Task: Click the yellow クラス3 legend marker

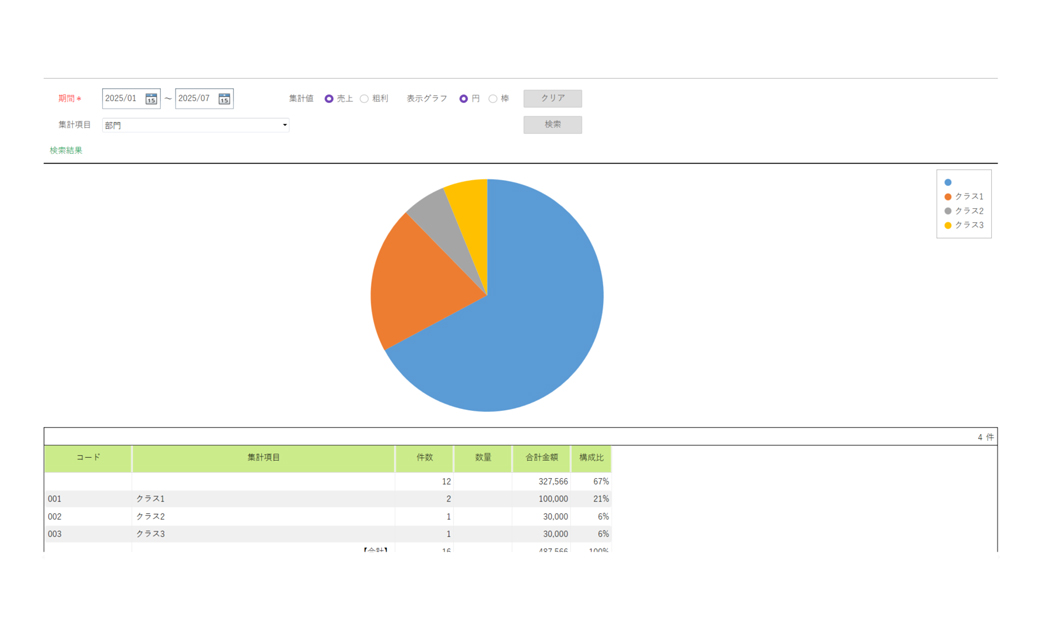Action: click(948, 225)
